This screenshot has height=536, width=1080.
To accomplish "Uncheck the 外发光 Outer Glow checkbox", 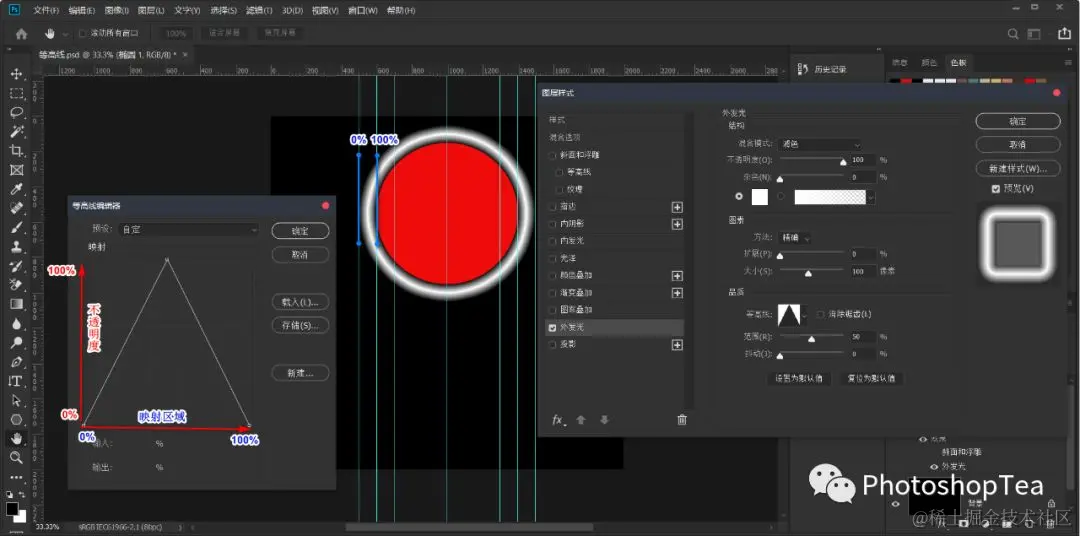I will pyautogui.click(x=552, y=328).
